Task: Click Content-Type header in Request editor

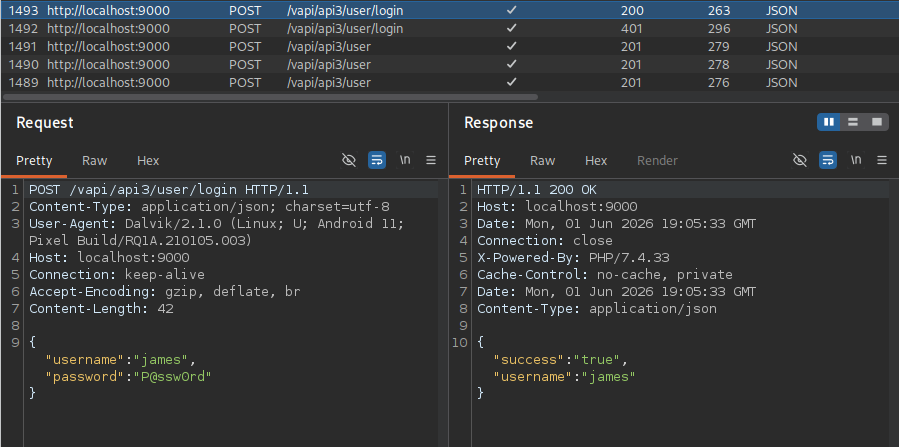Action: pyautogui.click(x=209, y=206)
